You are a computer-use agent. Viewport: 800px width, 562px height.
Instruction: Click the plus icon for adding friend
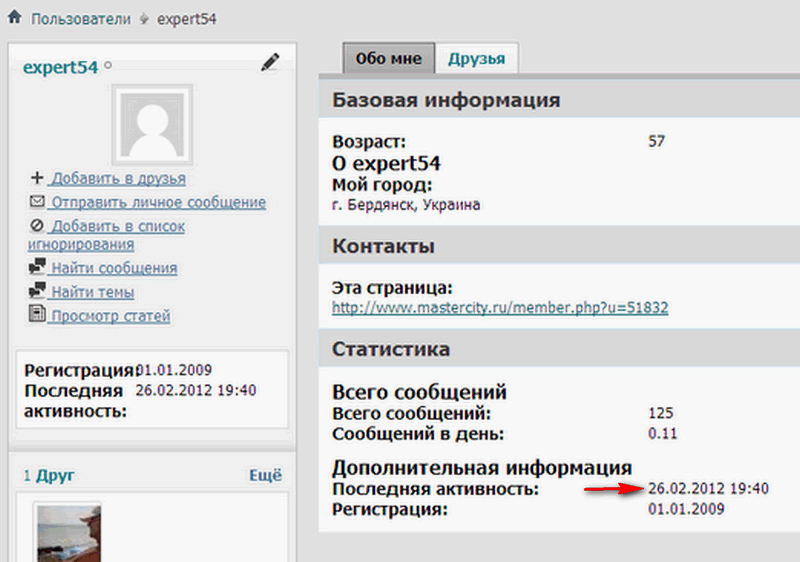37,177
